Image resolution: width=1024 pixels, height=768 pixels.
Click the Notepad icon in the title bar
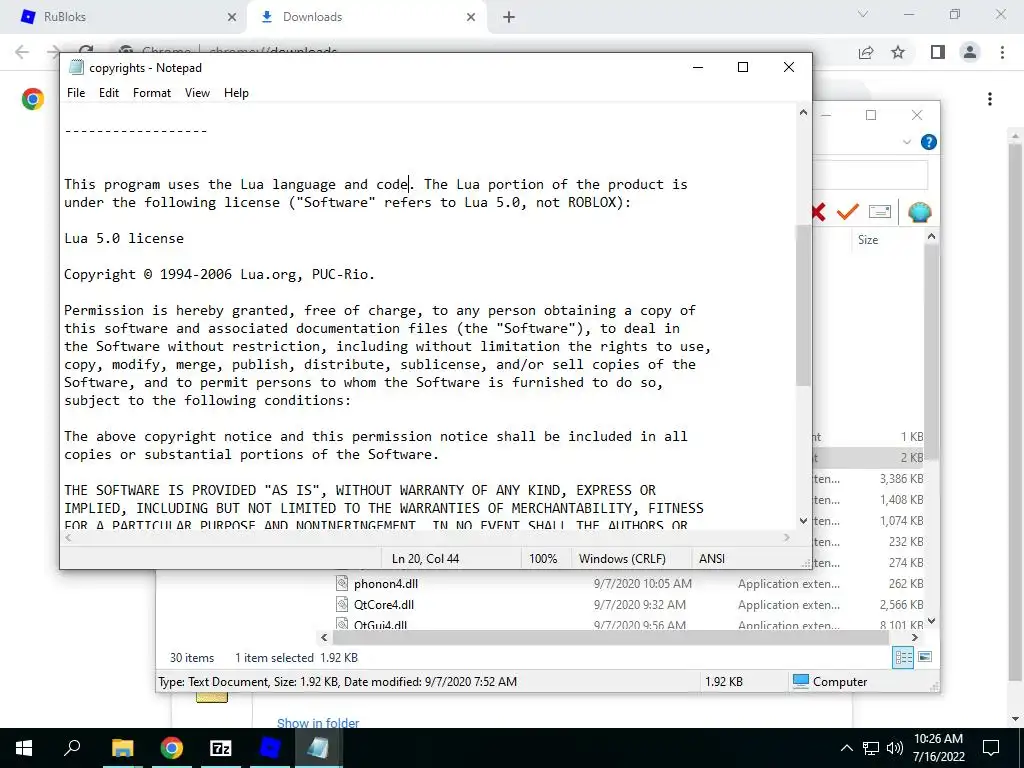tap(76, 67)
